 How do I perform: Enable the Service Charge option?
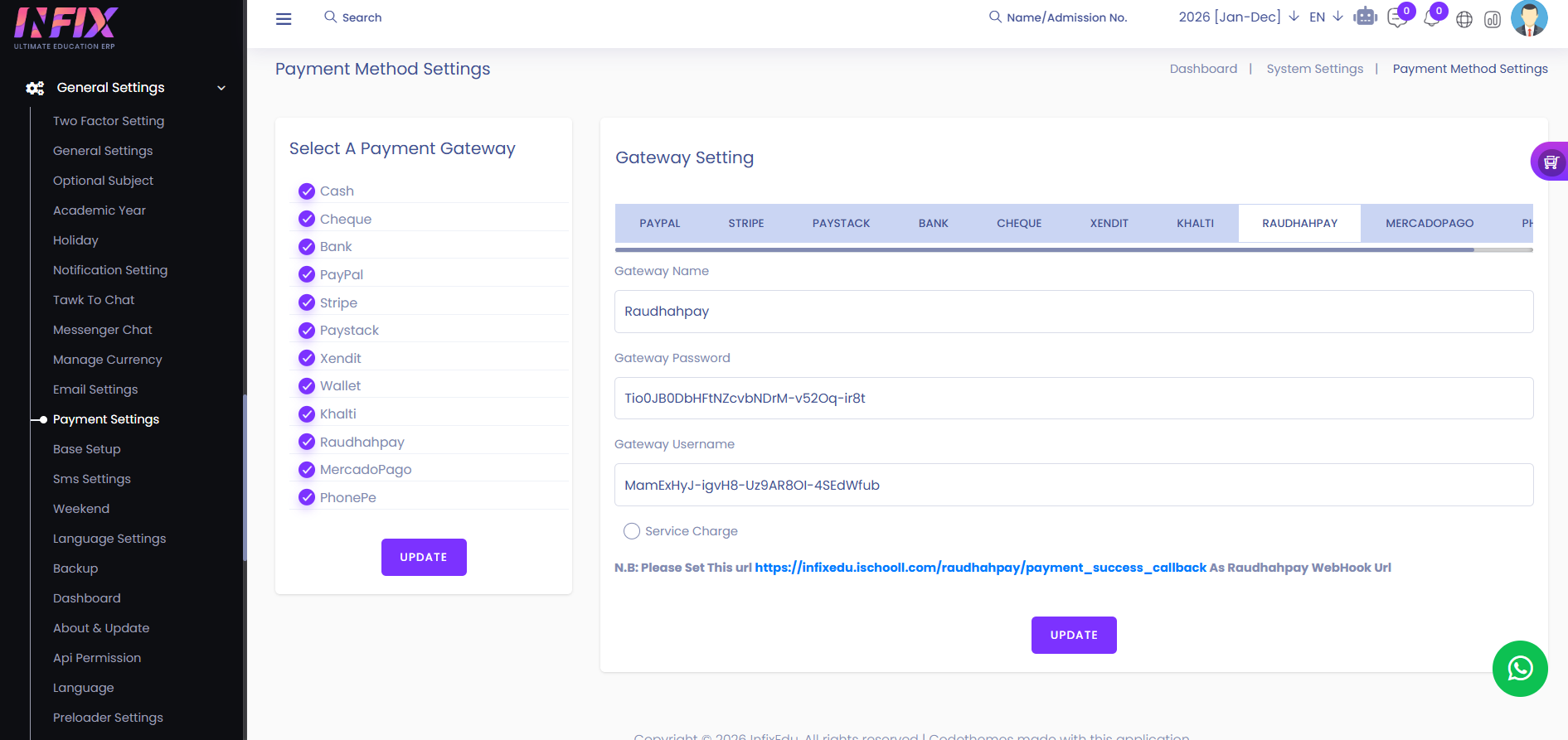click(632, 531)
